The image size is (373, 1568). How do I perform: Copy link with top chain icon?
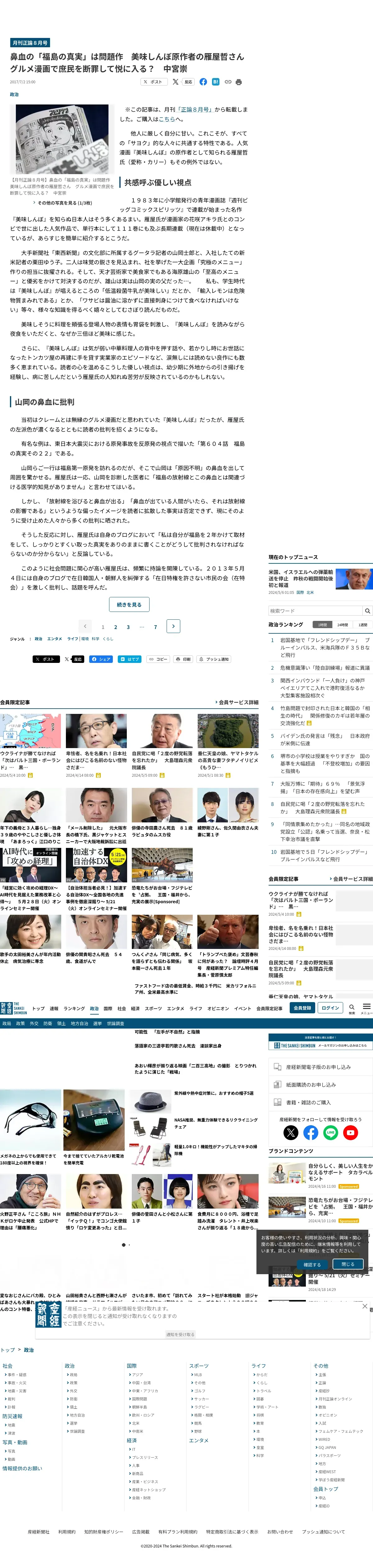pyautogui.click(x=228, y=81)
